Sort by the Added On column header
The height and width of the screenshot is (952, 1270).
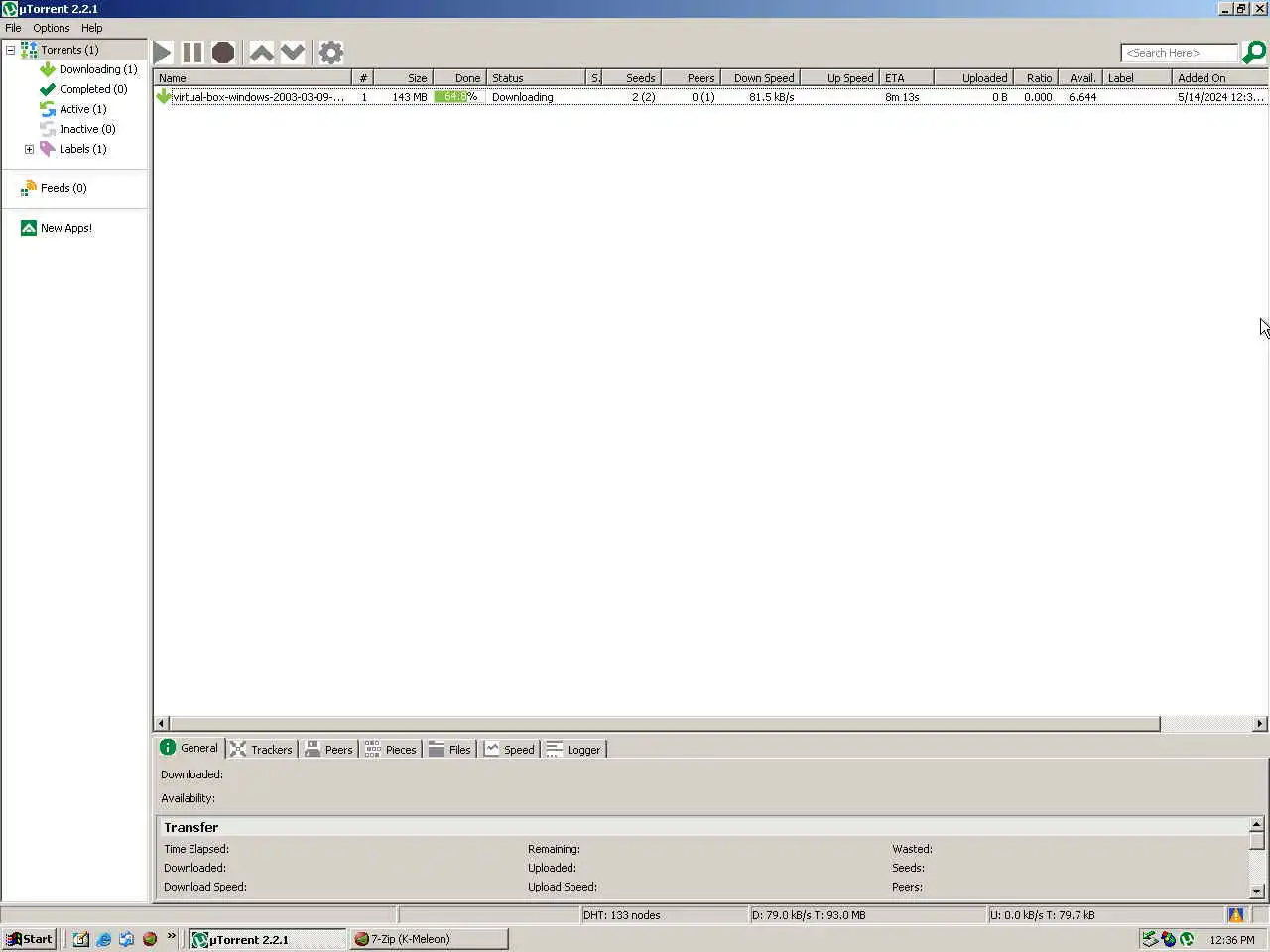point(1219,77)
